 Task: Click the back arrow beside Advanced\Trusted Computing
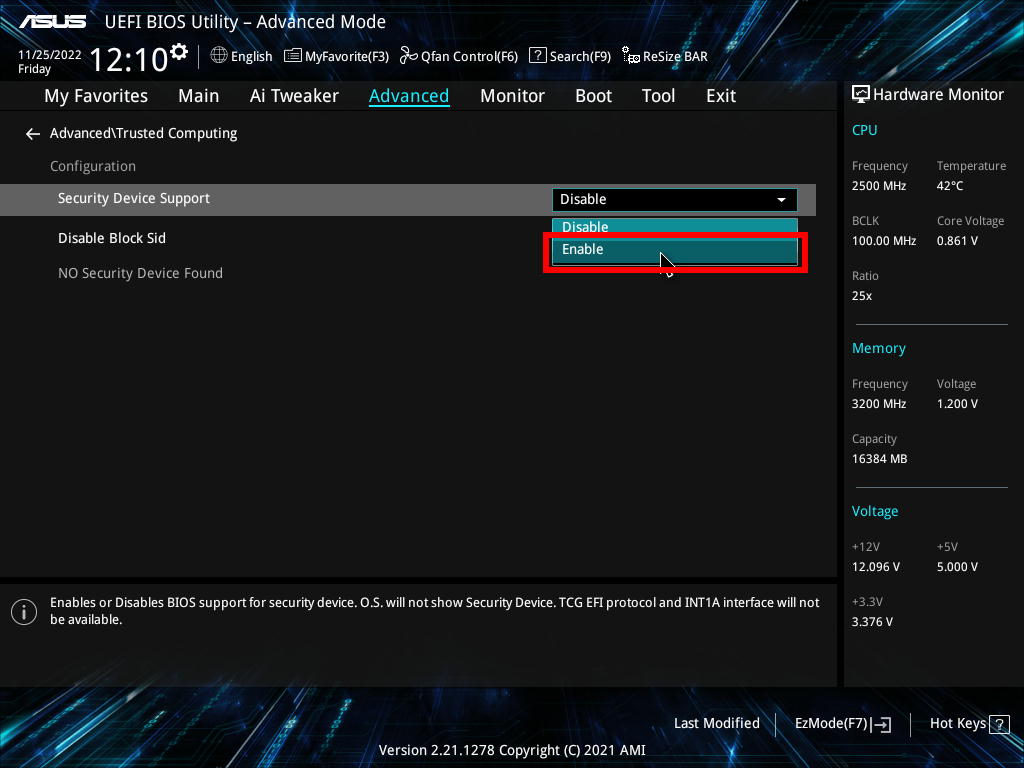[x=33, y=134]
